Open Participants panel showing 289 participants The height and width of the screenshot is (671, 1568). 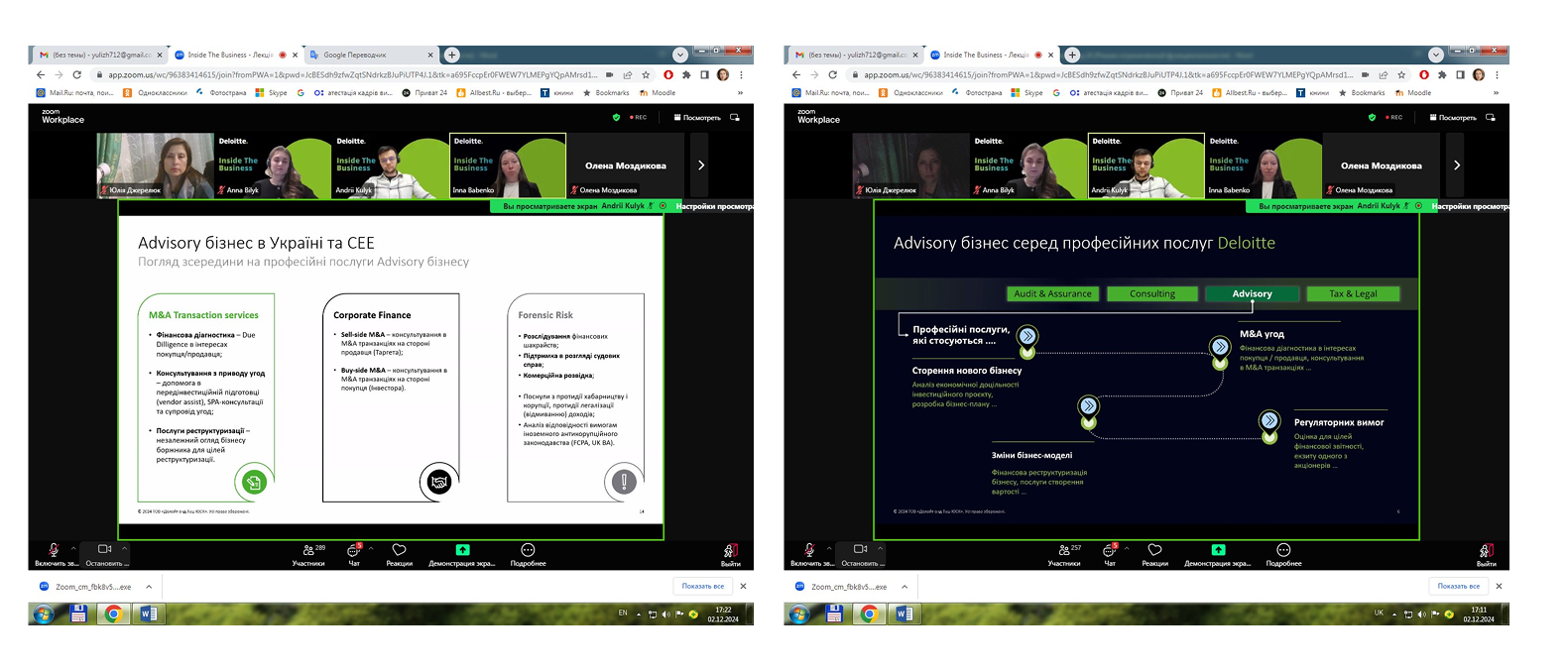point(308,555)
